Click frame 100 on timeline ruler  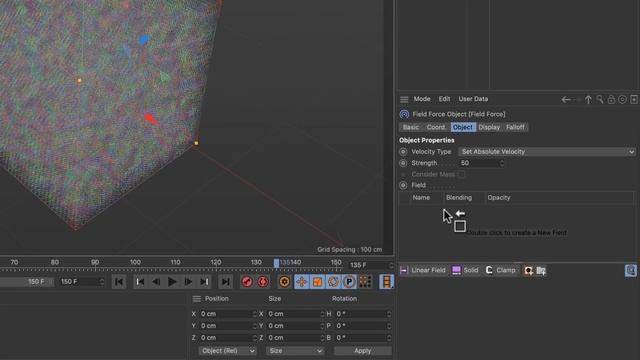coord(135,262)
